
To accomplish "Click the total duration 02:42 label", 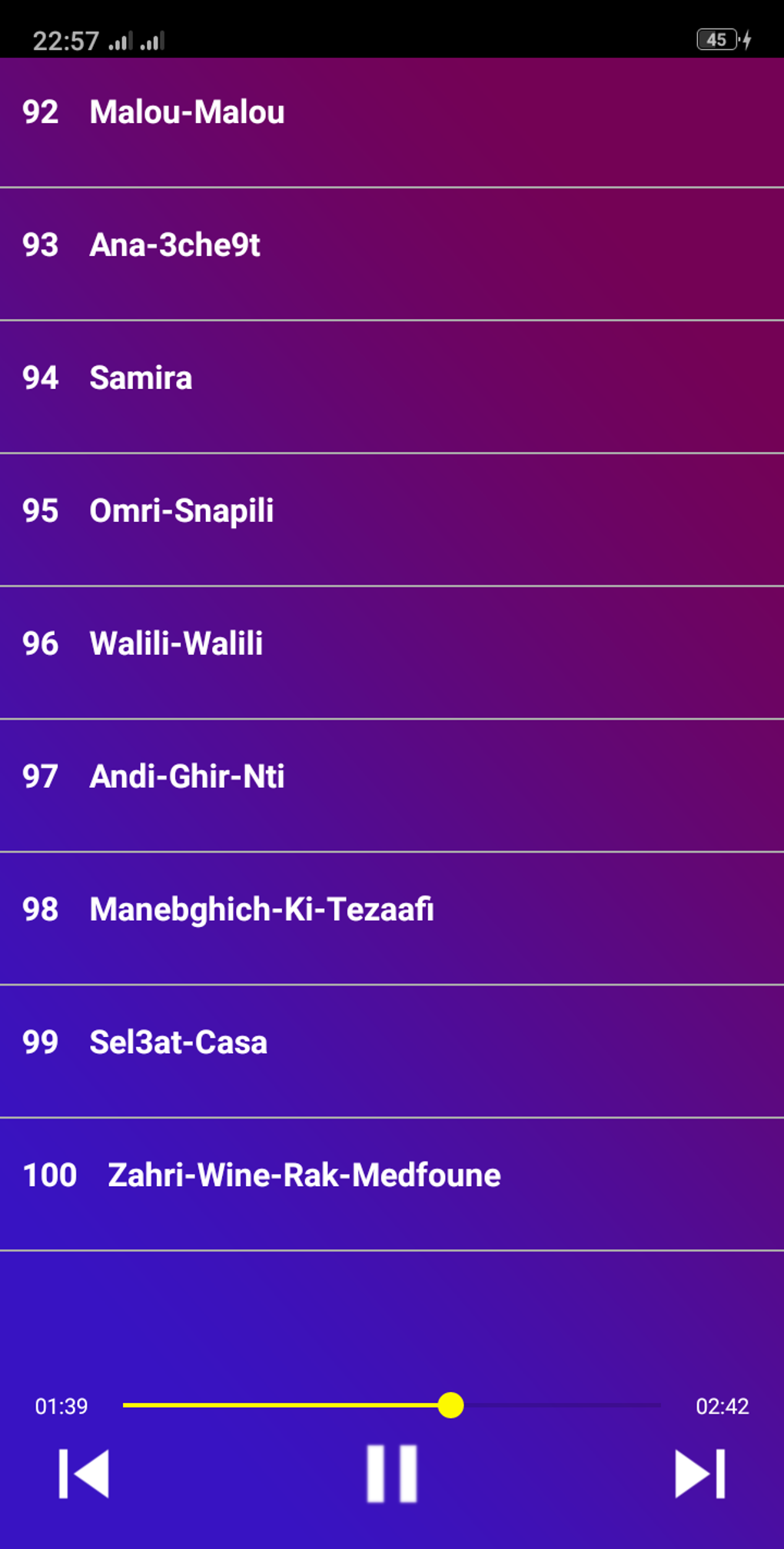I will pyautogui.click(x=722, y=1406).
